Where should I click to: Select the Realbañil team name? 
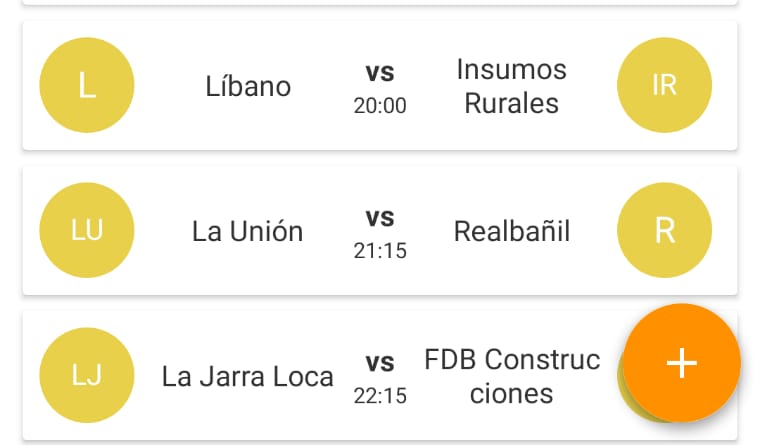512,231
